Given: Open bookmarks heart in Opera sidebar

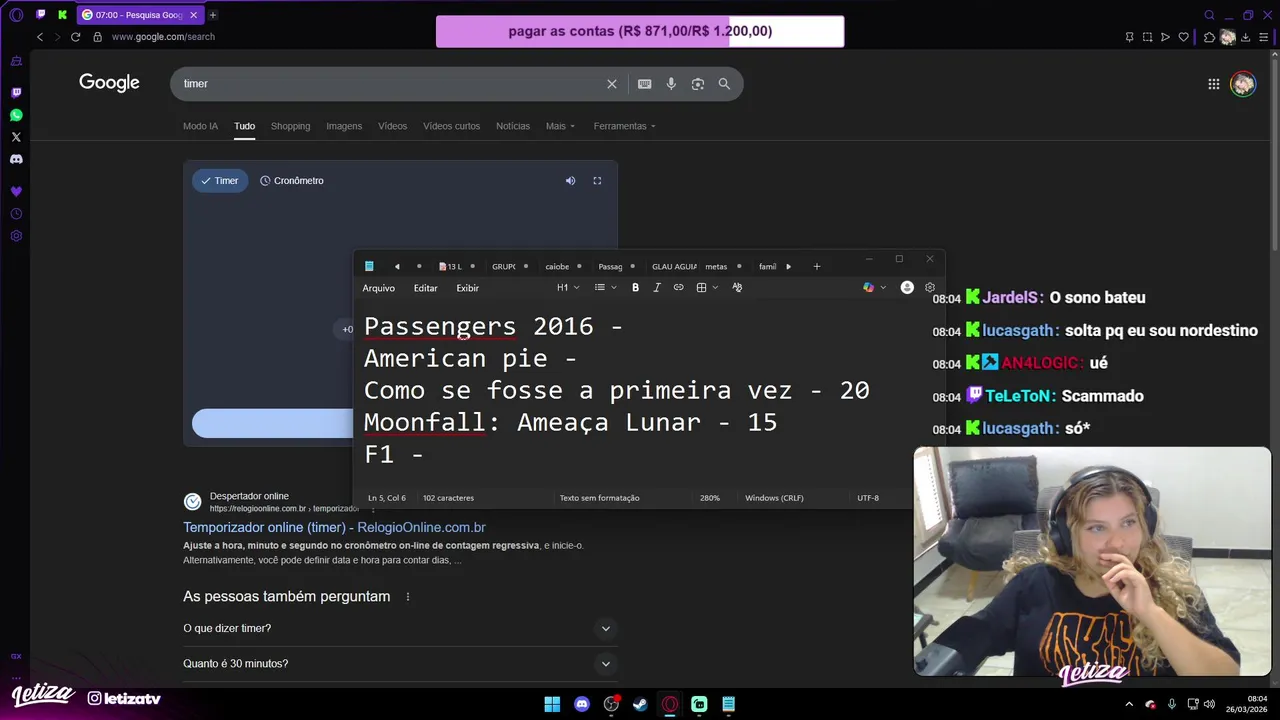Looking at the screenshot, I should pyautogui.click(x=16, y=191).
